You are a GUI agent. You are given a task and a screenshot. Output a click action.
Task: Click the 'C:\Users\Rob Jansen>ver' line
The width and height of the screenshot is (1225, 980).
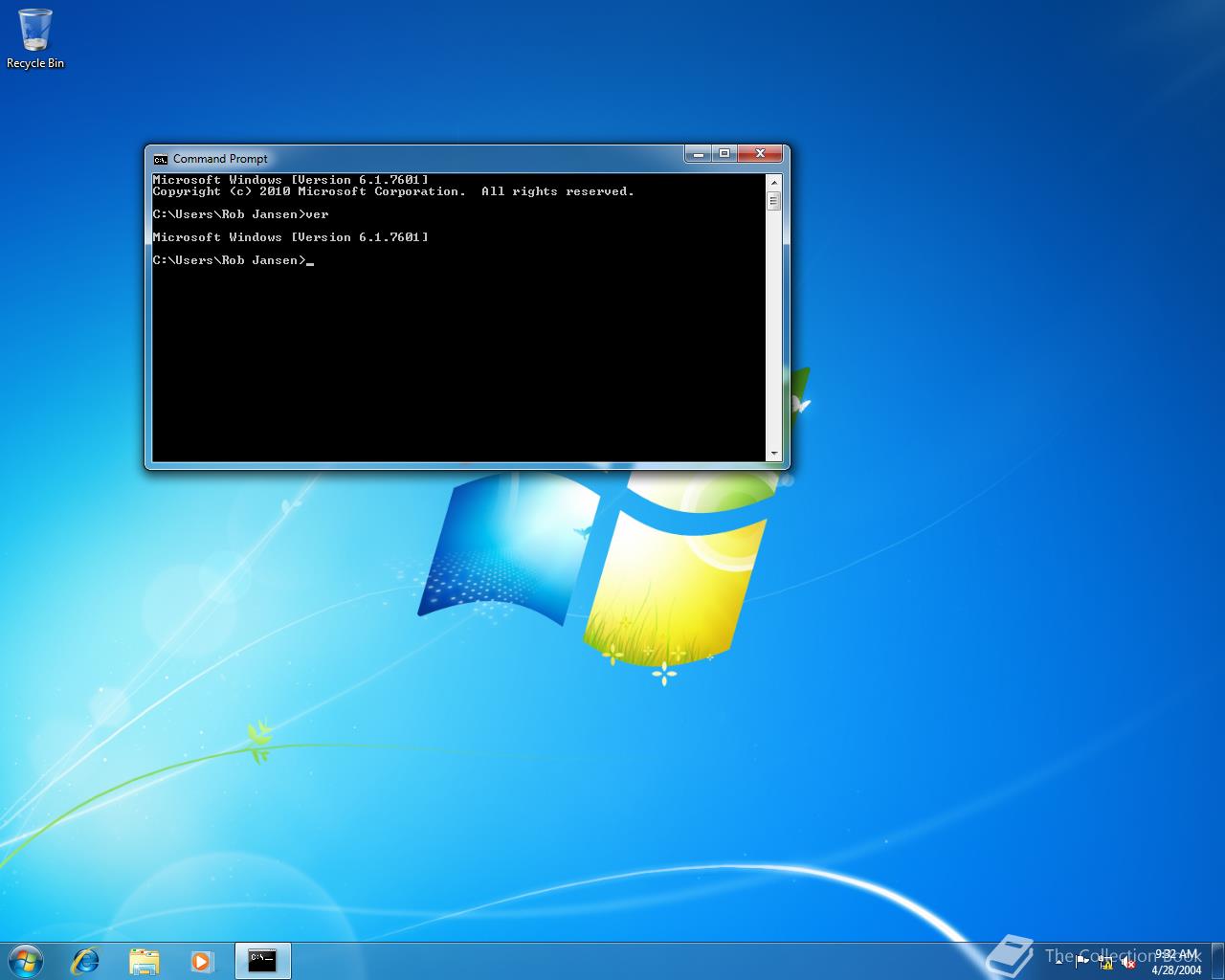(240, 214)
